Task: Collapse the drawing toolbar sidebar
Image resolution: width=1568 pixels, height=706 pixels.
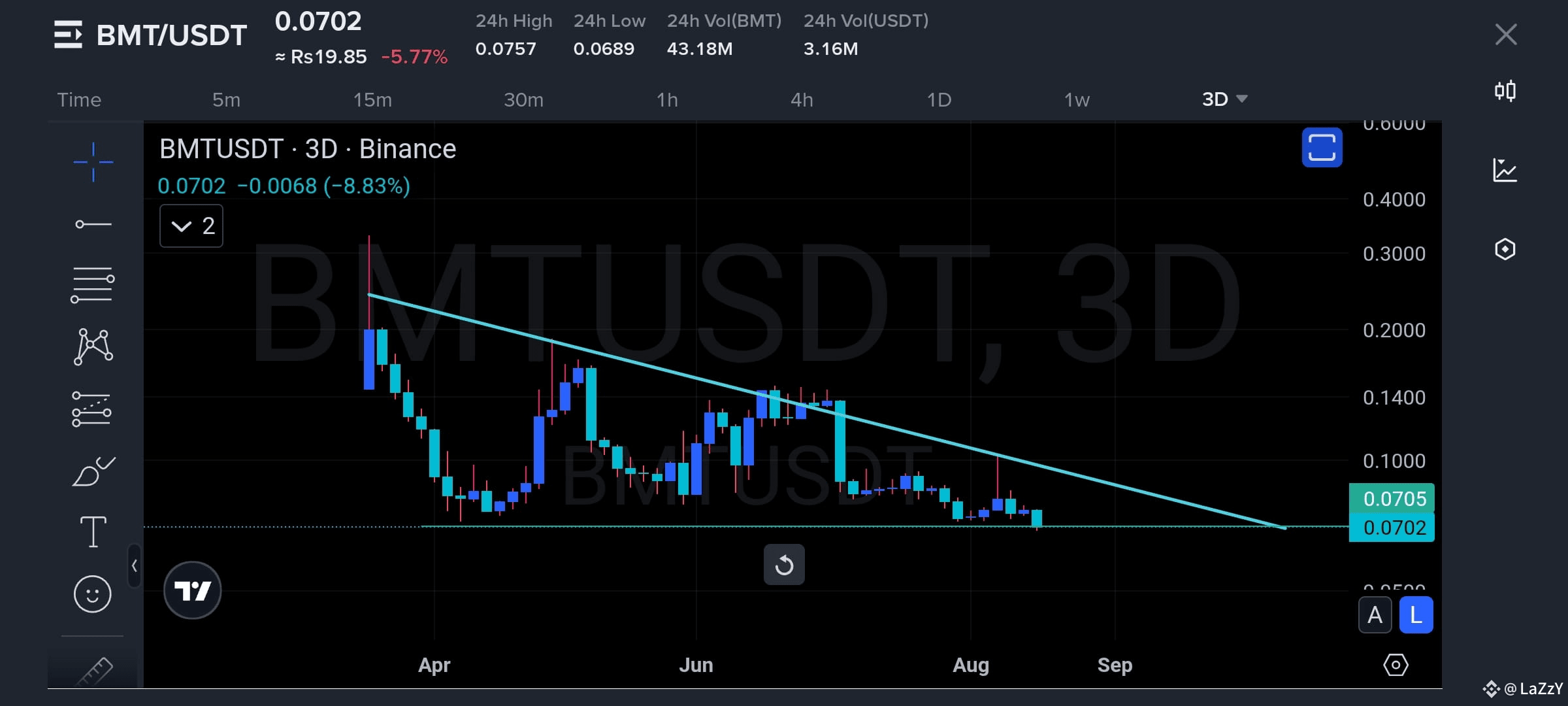Action: point(134,565)
